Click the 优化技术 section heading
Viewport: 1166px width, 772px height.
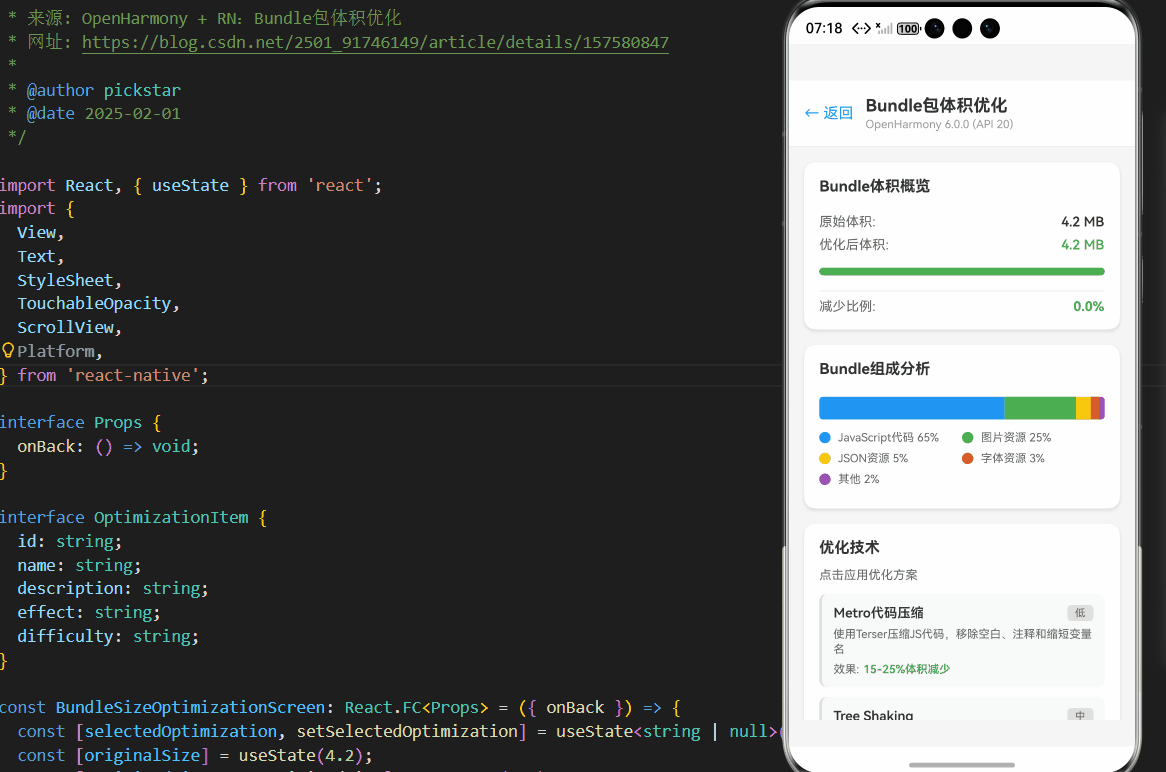(x=849, y=547)
